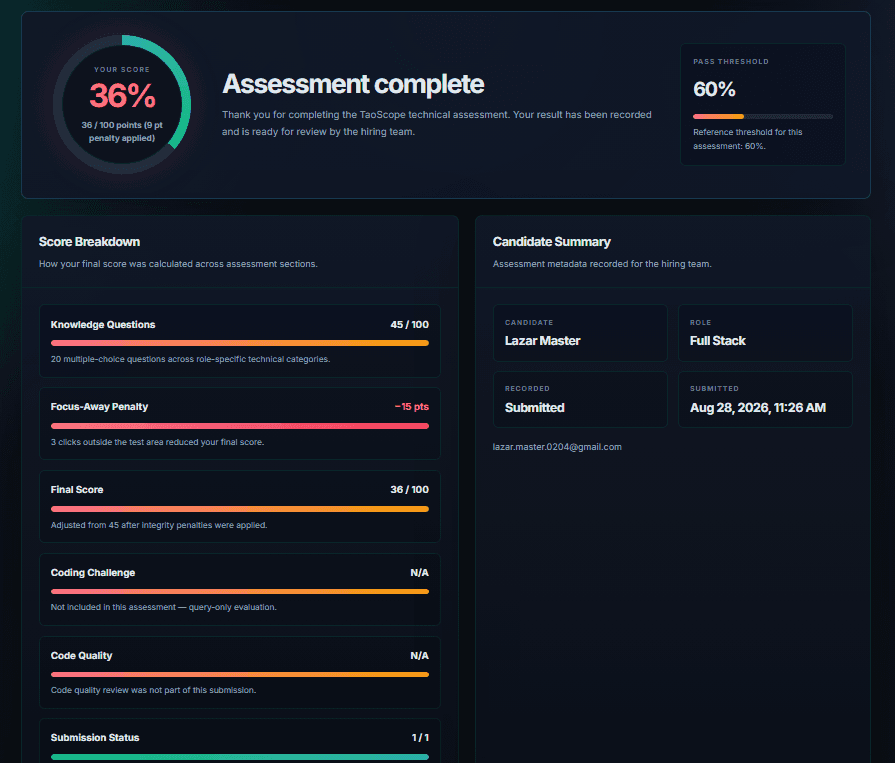Click the 'Final Score' label
Viewport: 895px width, 763px height.
pos(77,490)
